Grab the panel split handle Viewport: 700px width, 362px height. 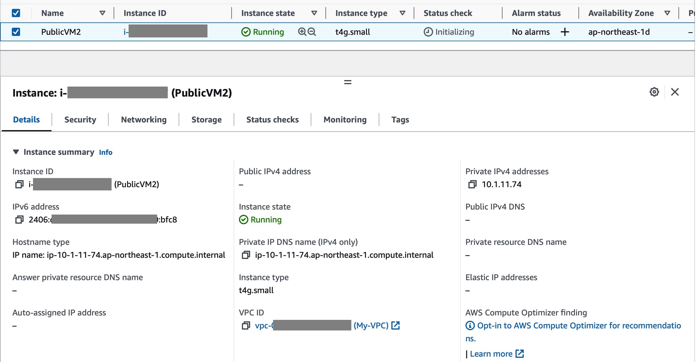pyautogui.click(x=348, y=82)
